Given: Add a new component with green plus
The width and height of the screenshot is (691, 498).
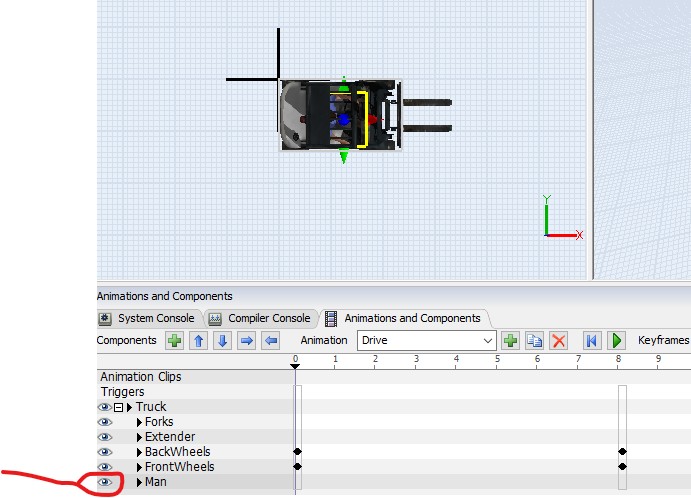Looking at the screenshot, I should coord(175,341).
